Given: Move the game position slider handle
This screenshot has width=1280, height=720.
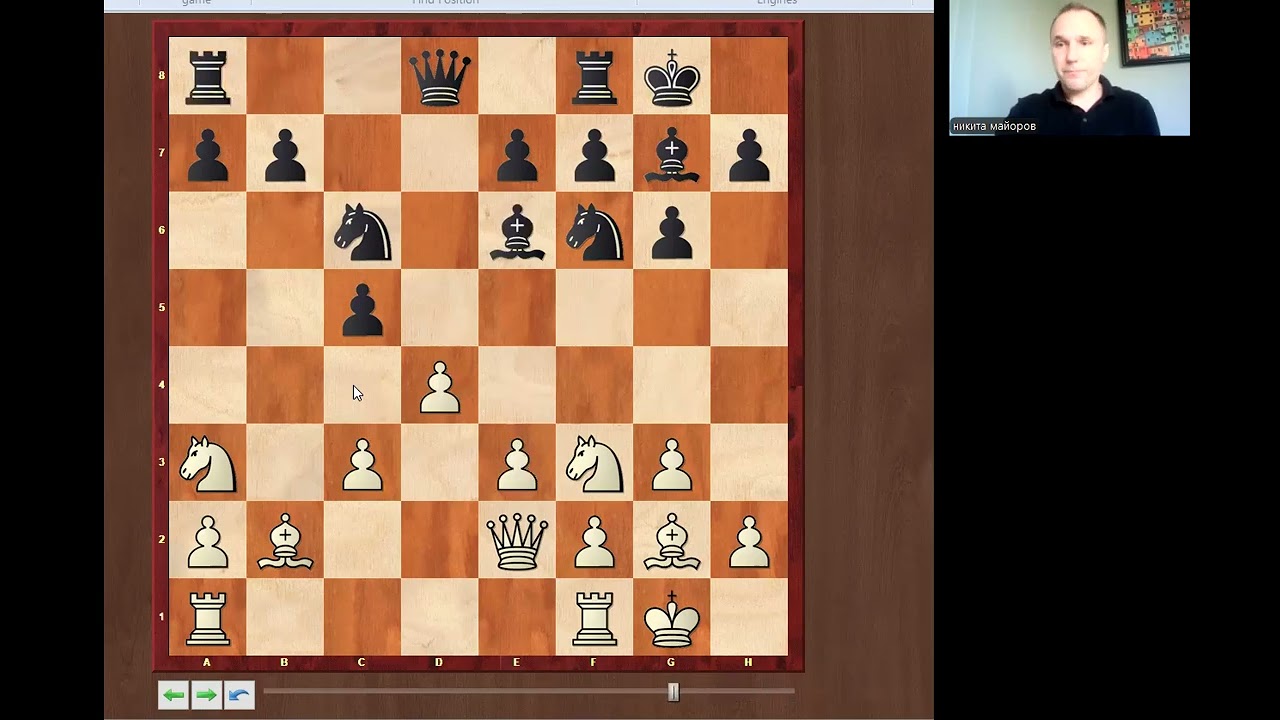Looking at the screenshot, I should click(x=673, y=691).
